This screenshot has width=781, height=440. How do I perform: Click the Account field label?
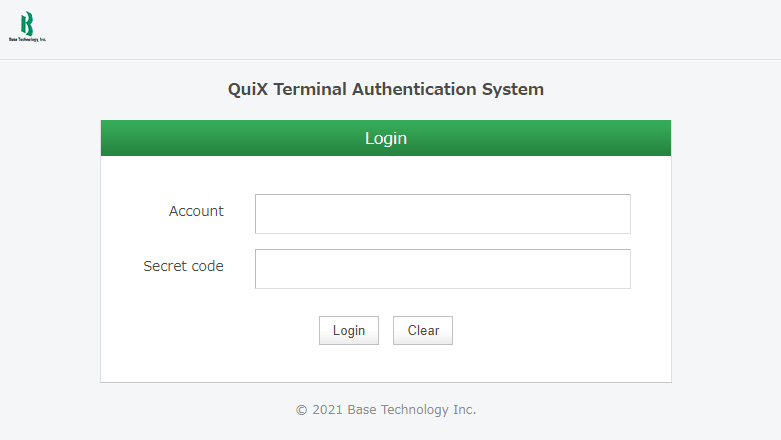point(196,211)
